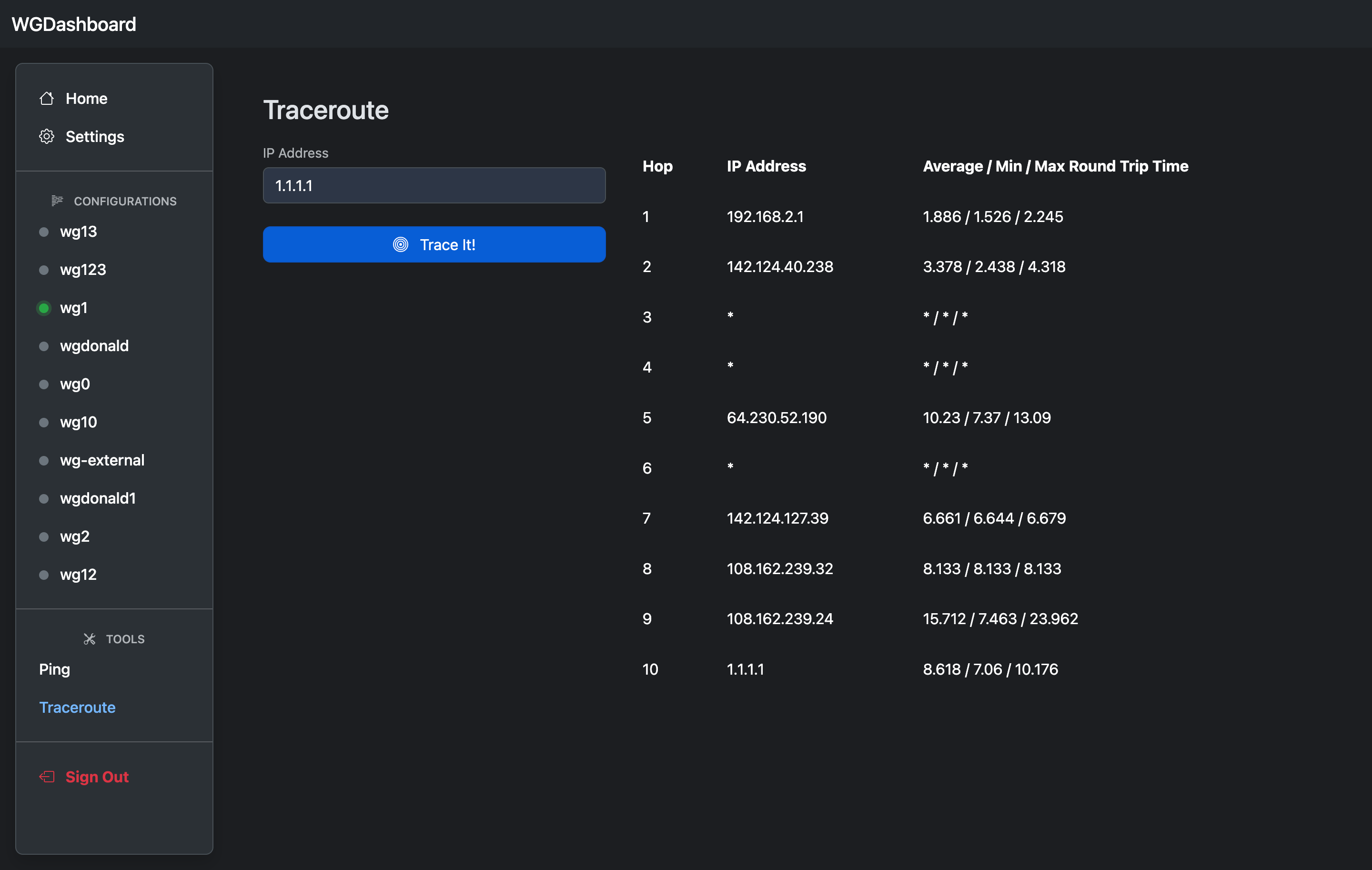
Task: Click the CONFIGURATIONS section label
Action: click(125, 201)
